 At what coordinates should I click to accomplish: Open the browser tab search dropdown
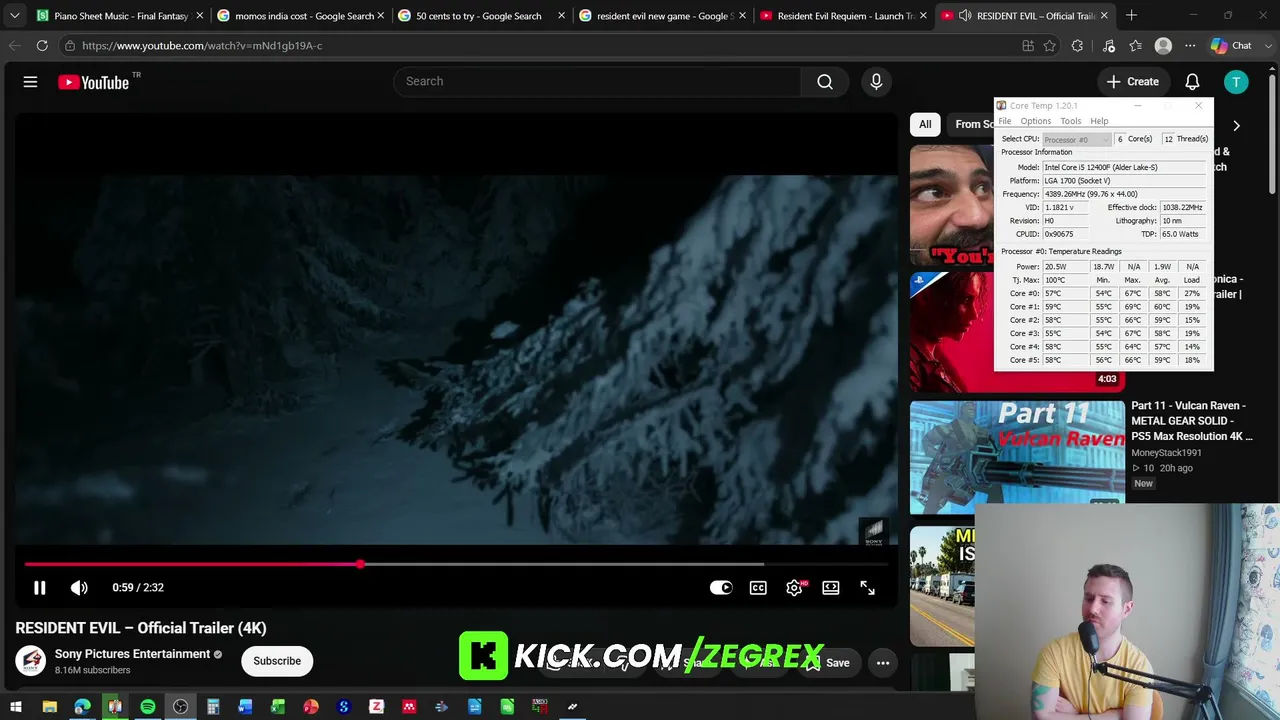[x=14, y=16]
